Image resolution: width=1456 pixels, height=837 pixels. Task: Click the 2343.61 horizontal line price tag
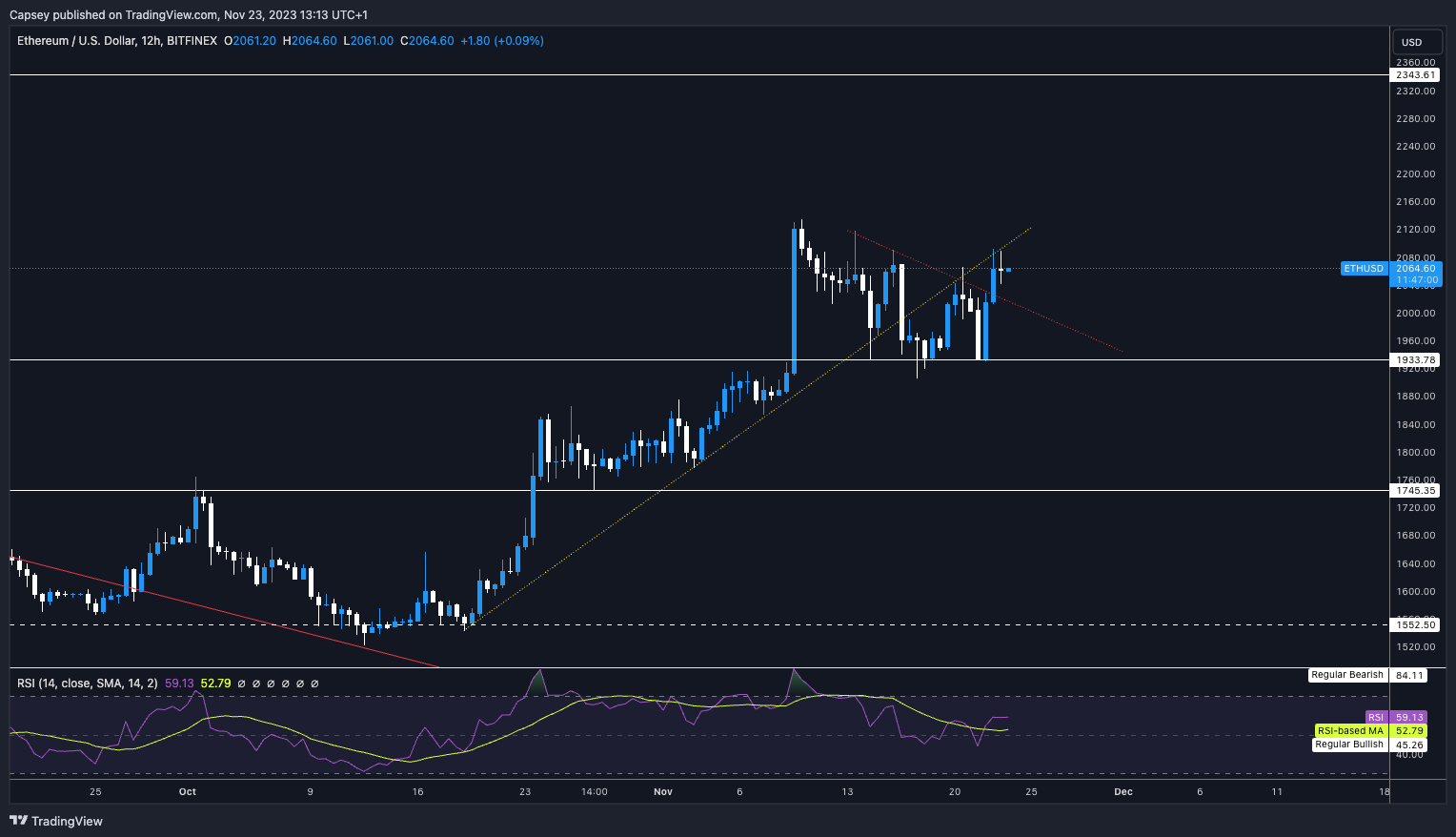coord(1415,75)
